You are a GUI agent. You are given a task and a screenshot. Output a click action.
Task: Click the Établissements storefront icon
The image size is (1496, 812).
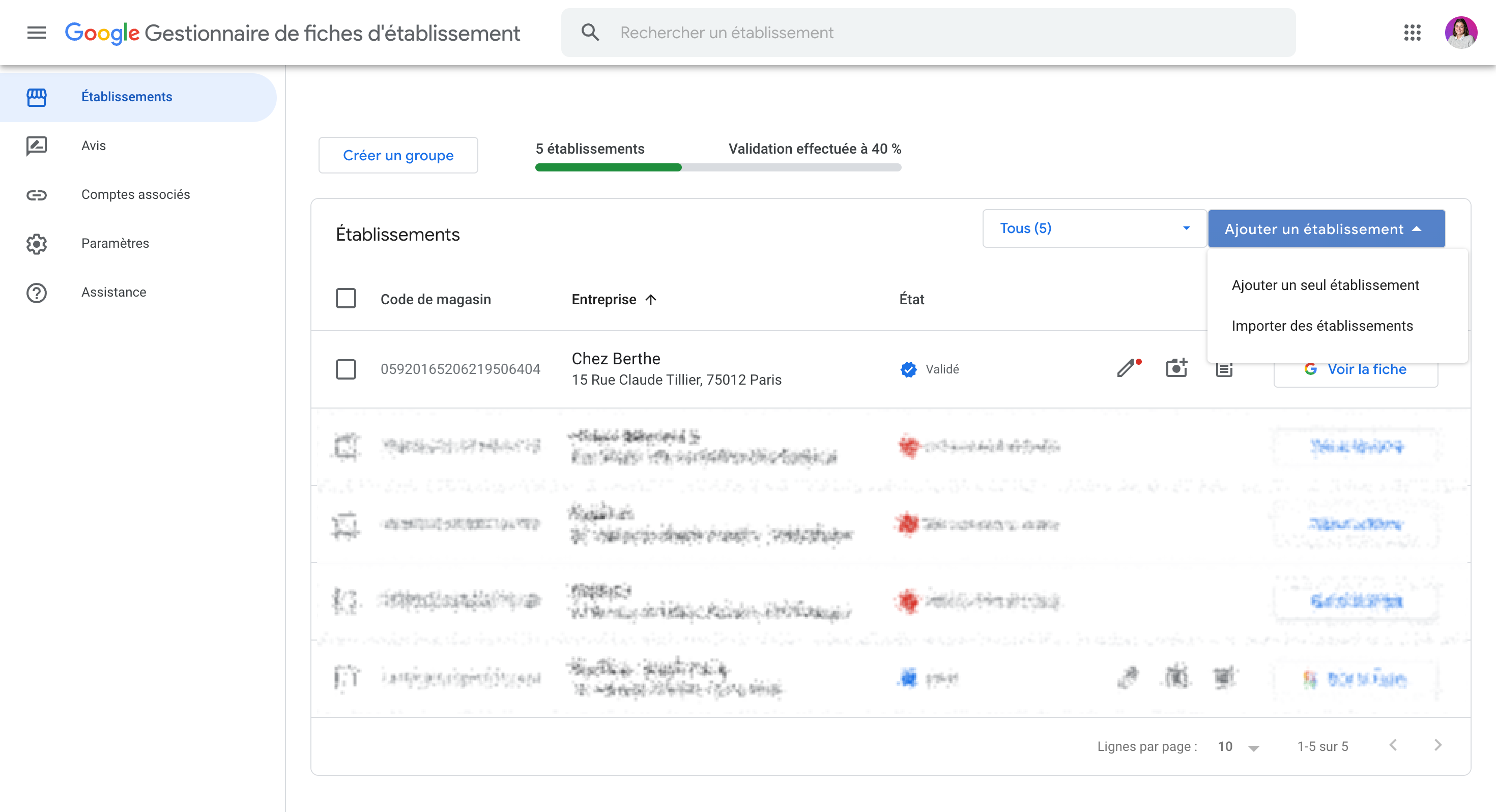click(x=37, y=97)
